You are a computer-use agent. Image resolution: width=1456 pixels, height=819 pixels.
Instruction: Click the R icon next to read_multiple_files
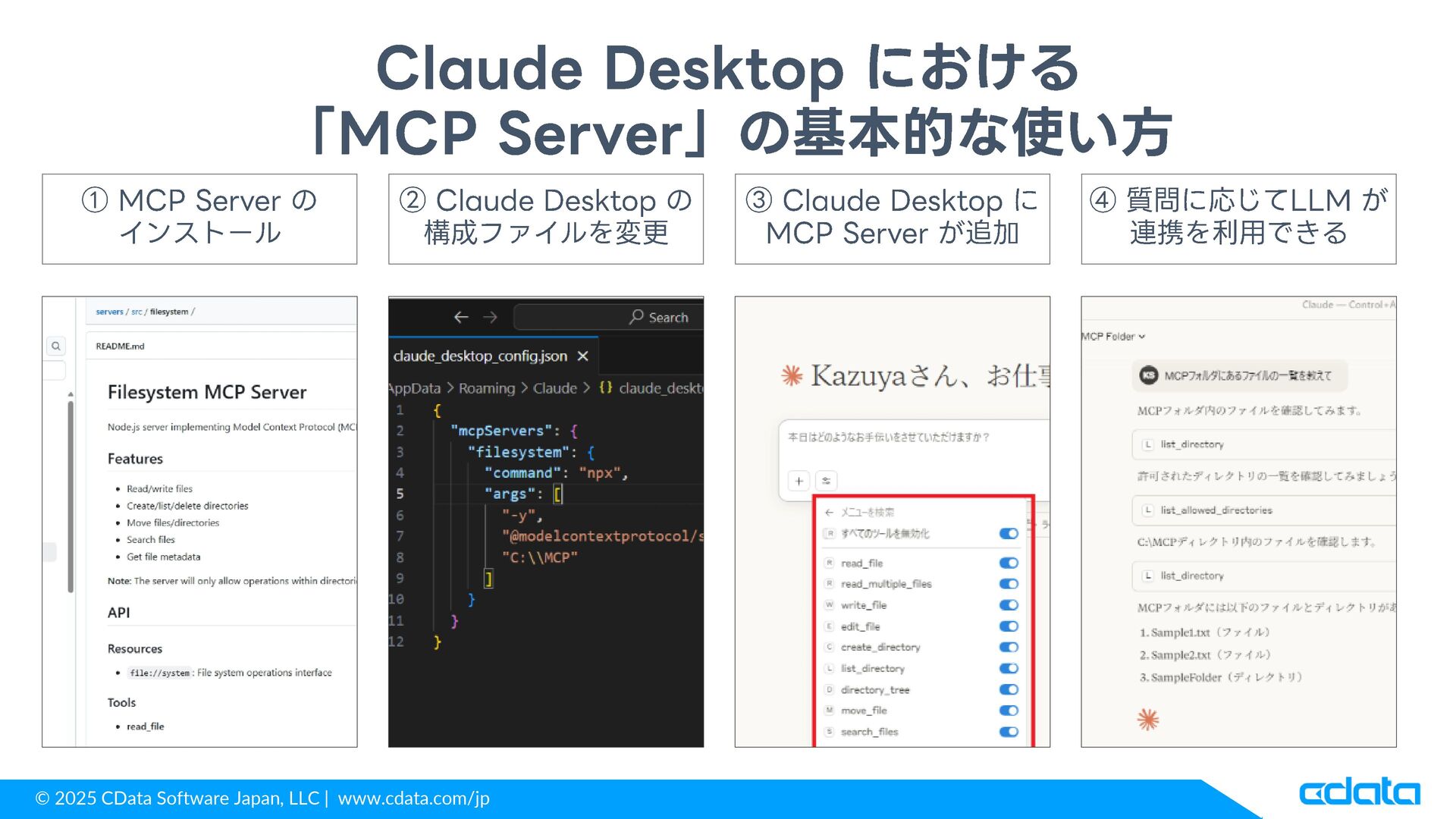[x=830, y=584]
